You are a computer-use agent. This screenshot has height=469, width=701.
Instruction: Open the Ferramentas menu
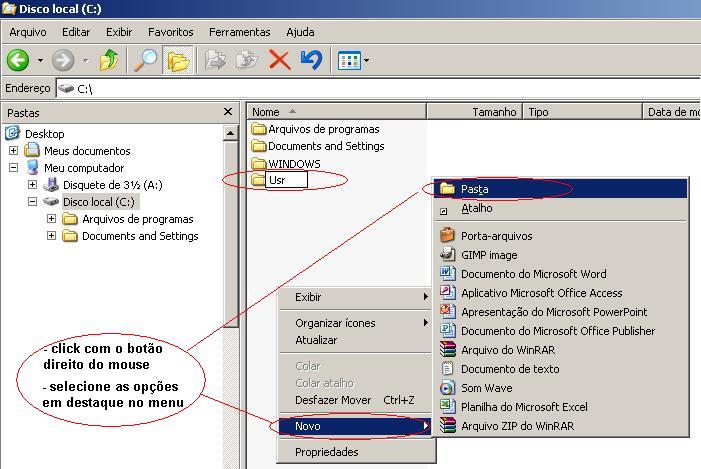[239, 32]
